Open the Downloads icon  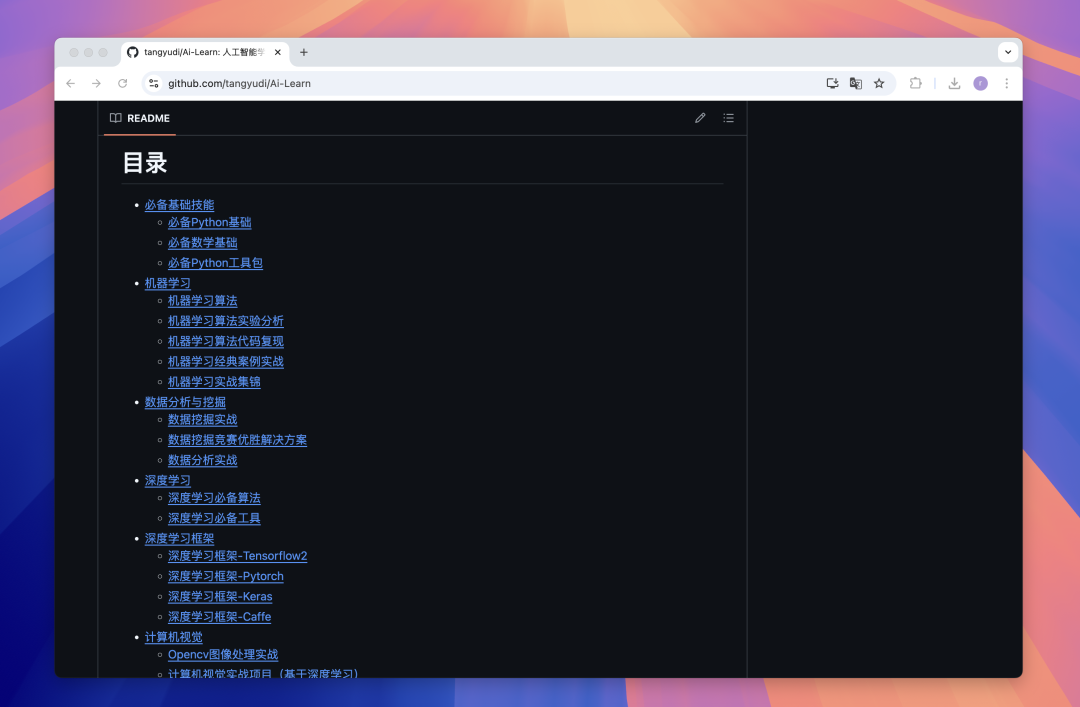point(954,83)
